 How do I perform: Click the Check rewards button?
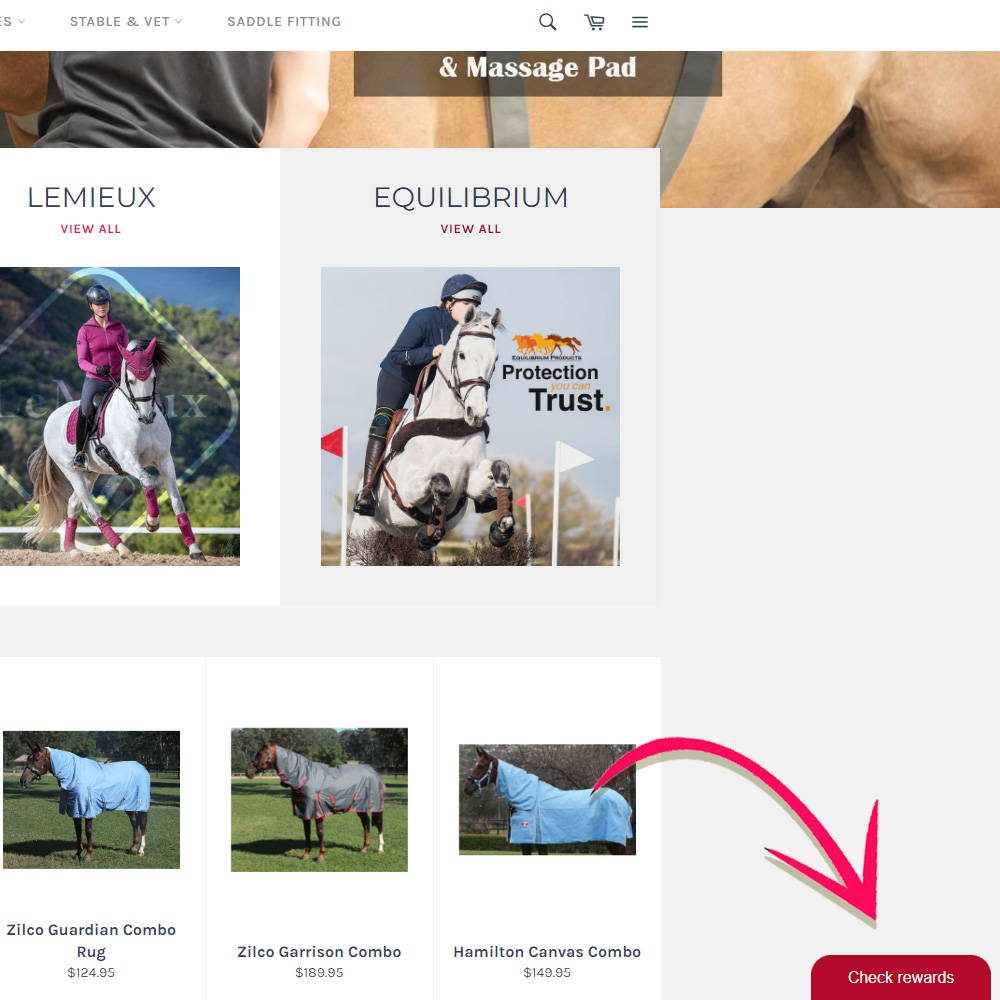point(901,977)
